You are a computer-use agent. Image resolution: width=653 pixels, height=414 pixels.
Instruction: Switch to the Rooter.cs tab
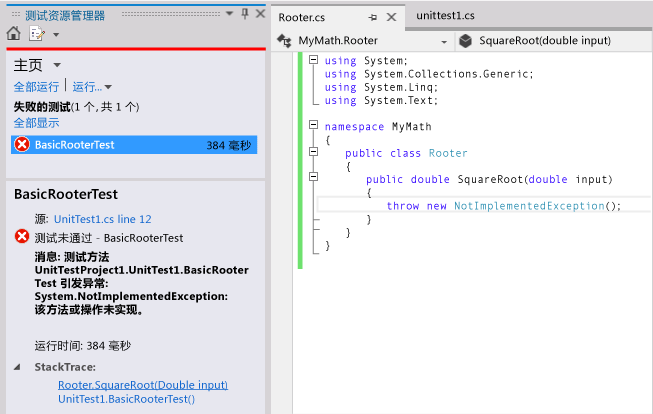pyautogui.click(x=302, y=17)
